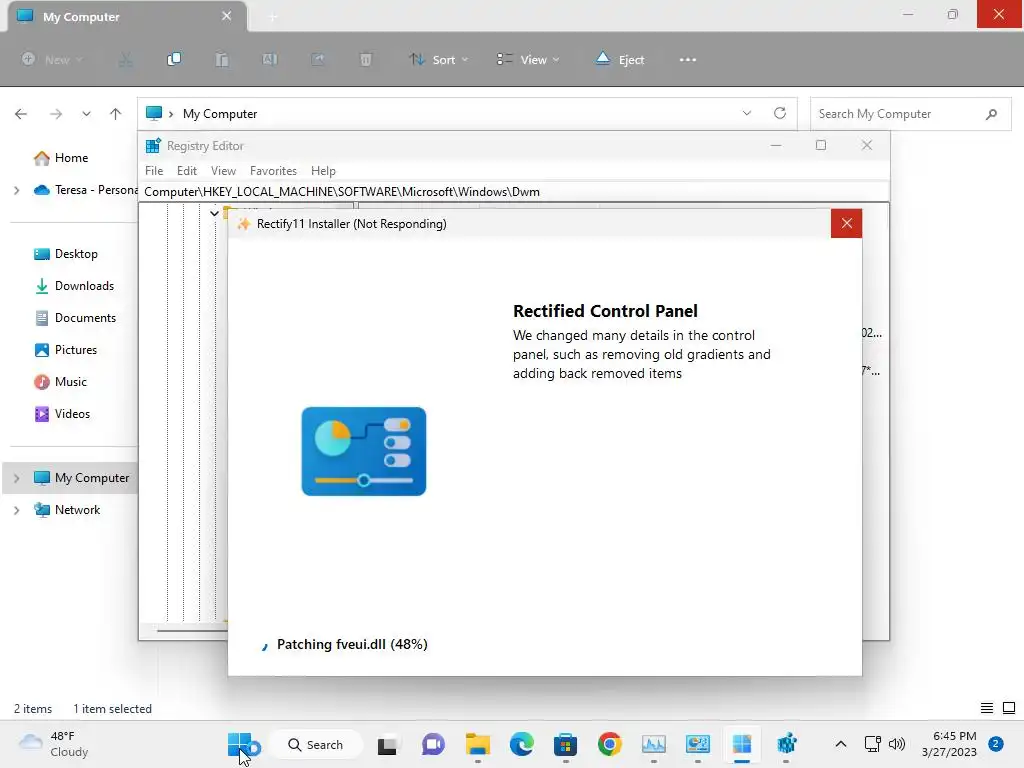This screenshot has height=768, width=1024.
Task: Click the Delete trash icon in toolbar
Action: [366, 59]
